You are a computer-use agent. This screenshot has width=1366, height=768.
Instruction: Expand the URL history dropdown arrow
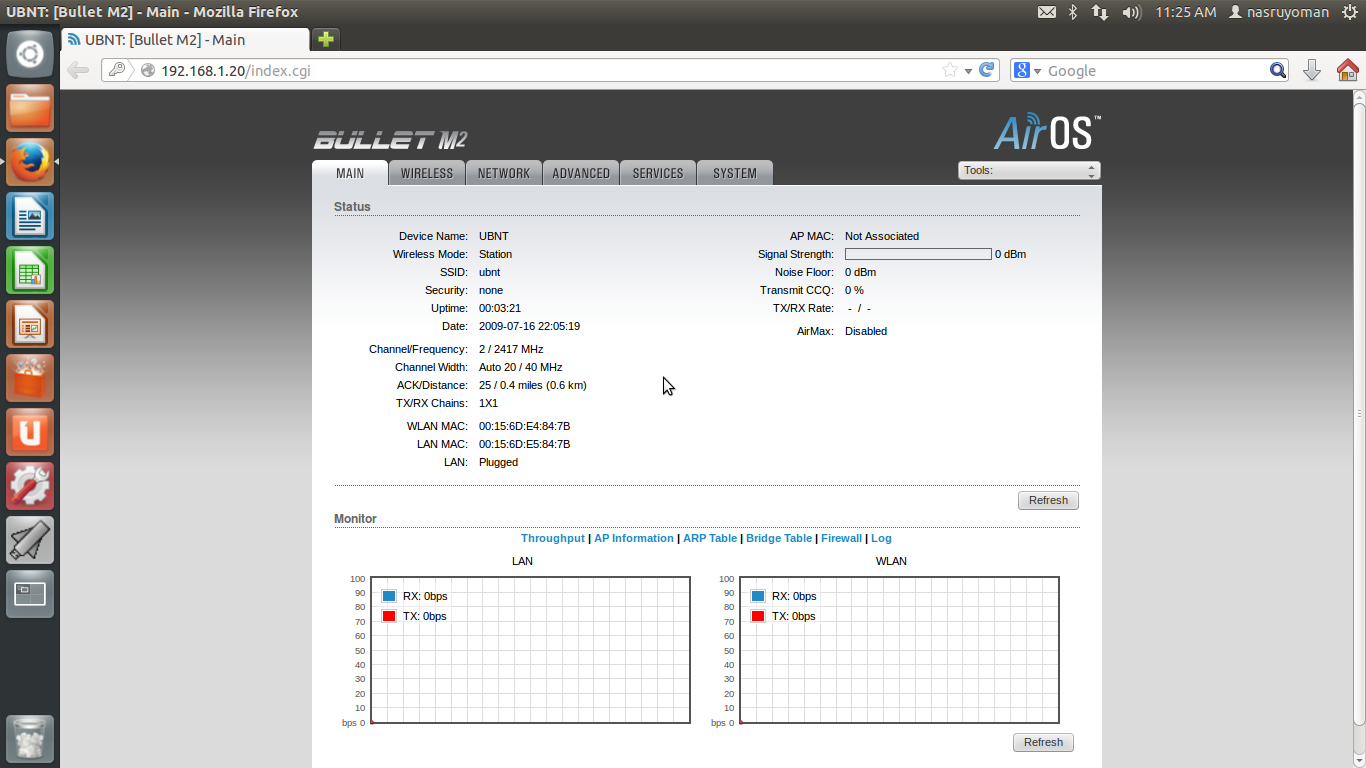(x=968, y=71)
